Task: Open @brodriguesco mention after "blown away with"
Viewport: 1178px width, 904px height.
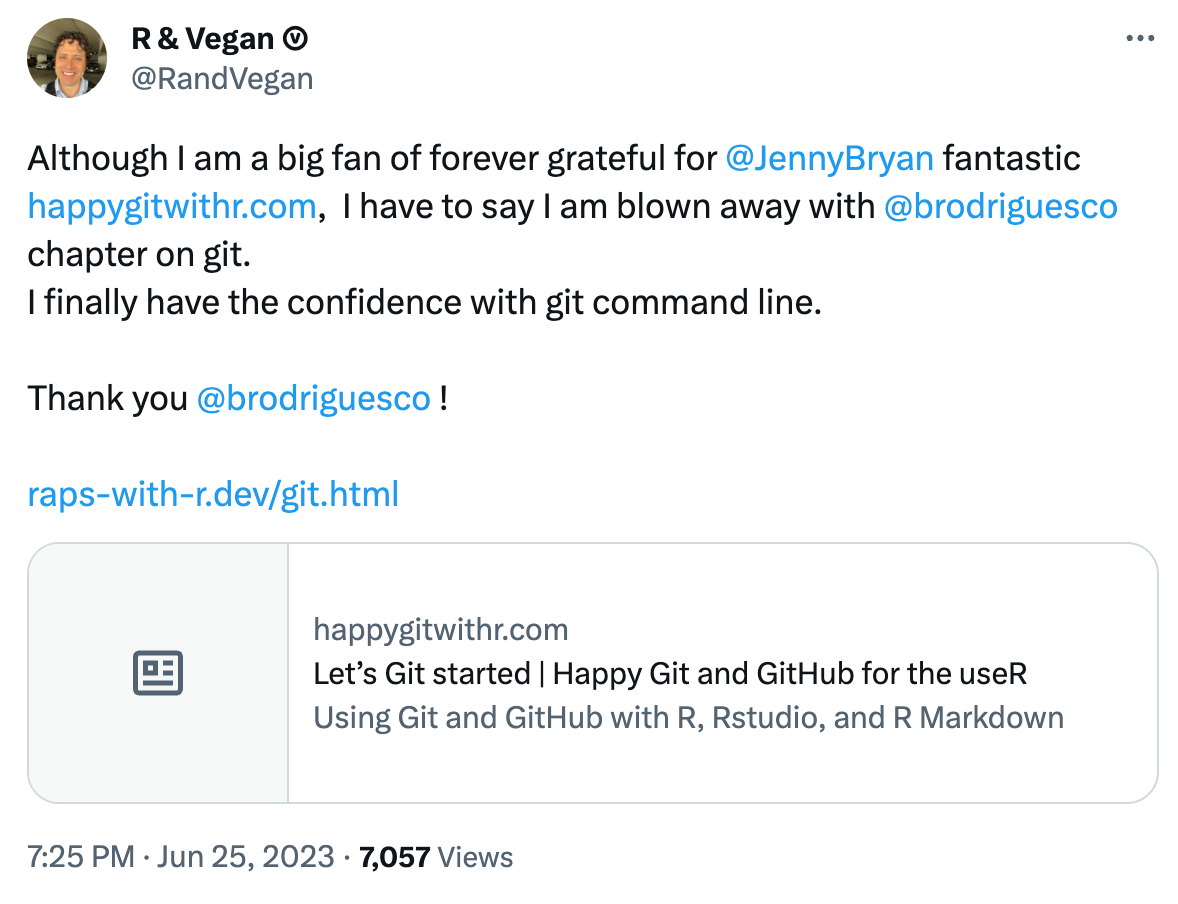Action: (1001, 206)
